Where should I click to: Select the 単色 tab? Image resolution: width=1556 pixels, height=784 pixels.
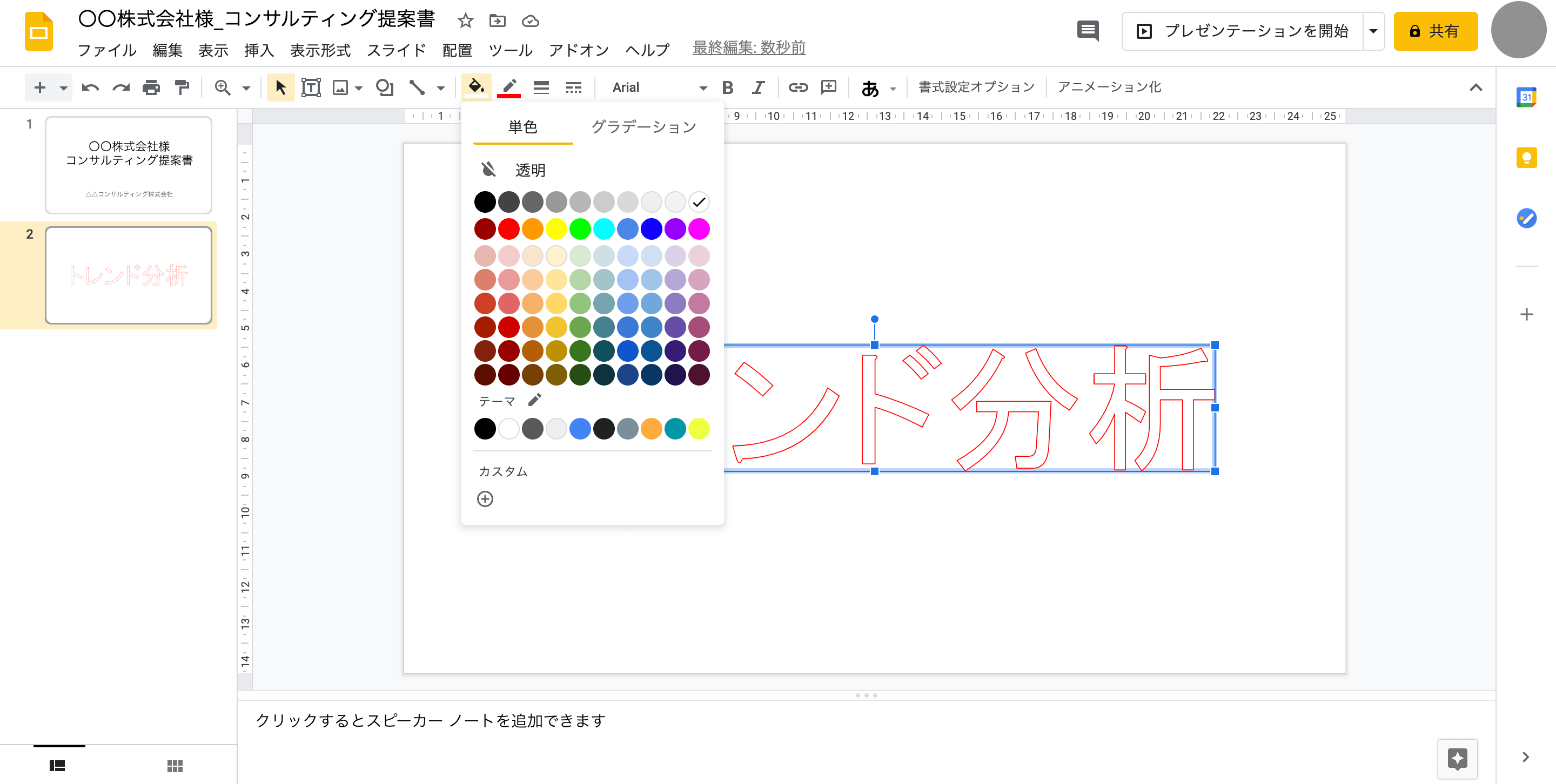(x=523, y=127)
